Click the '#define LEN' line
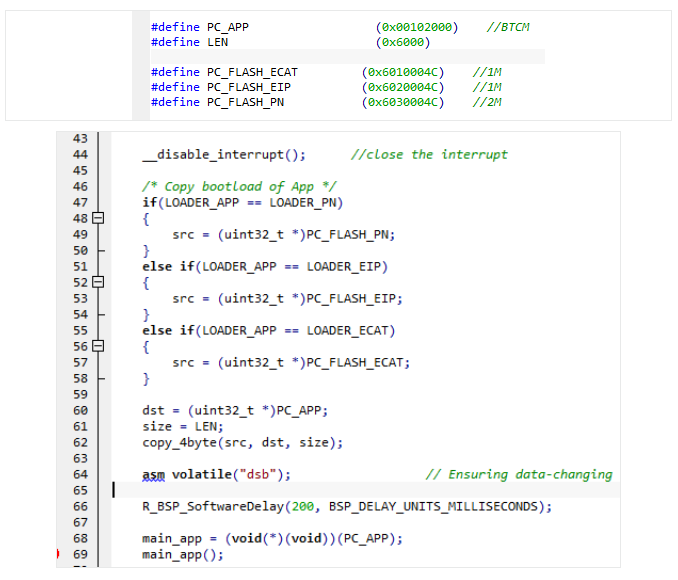 (x=291, y=42)
